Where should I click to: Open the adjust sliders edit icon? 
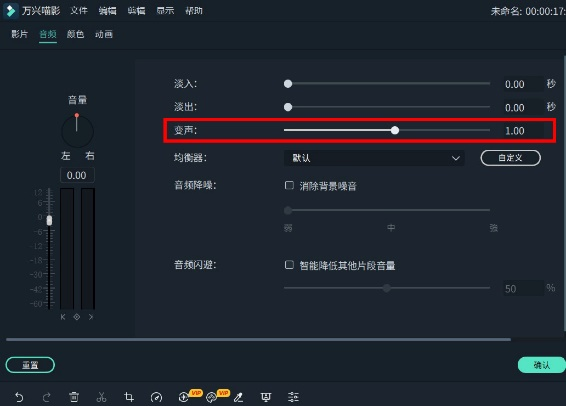coord(293,397)
